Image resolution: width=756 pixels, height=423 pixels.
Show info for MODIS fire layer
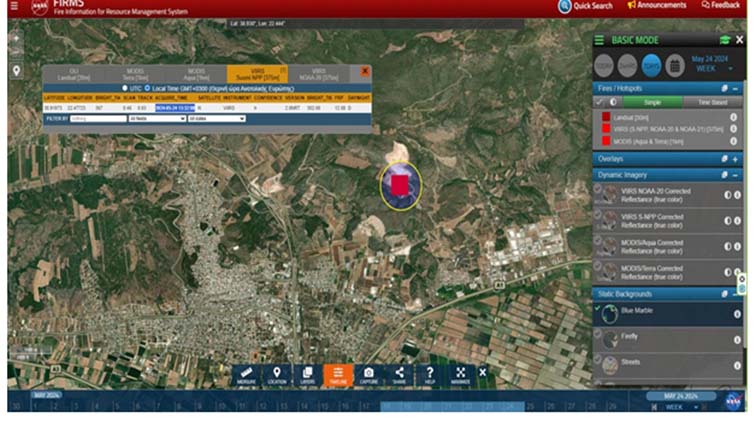coord(733,141)
